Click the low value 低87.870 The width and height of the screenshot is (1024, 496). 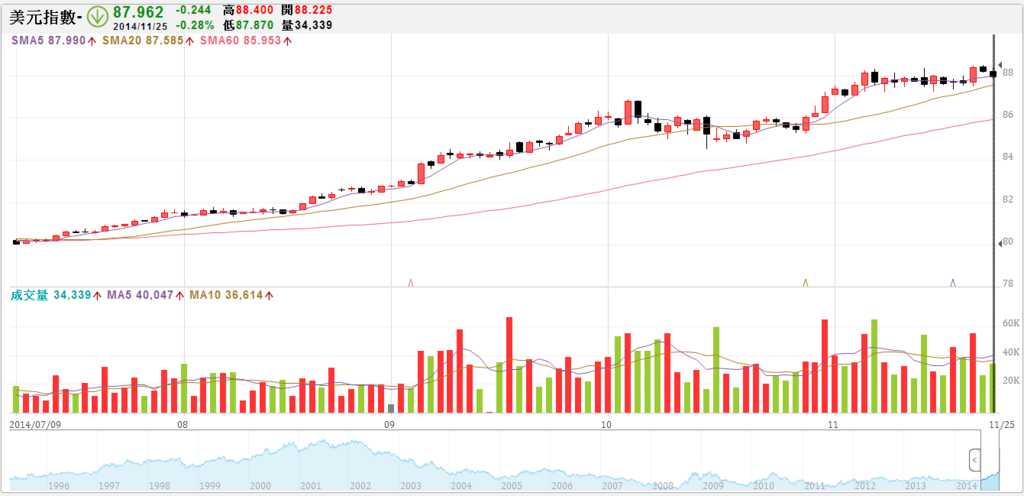248,25
